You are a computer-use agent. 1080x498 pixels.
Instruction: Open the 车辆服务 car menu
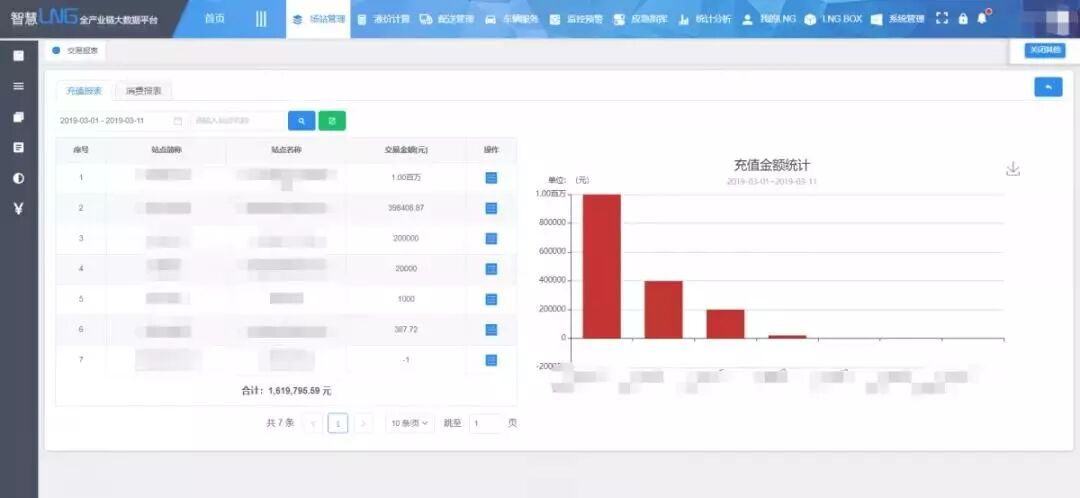(512, 19)
